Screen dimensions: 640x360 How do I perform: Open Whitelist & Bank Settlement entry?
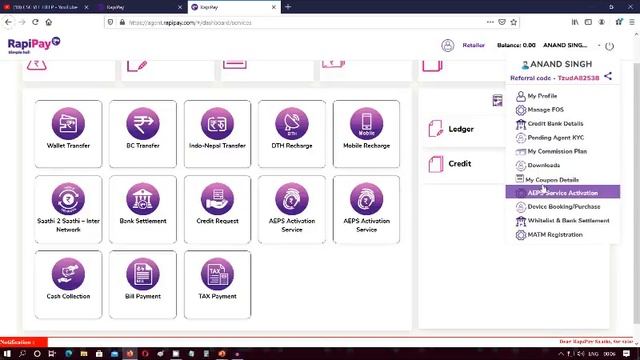click(x=562, y=221)
